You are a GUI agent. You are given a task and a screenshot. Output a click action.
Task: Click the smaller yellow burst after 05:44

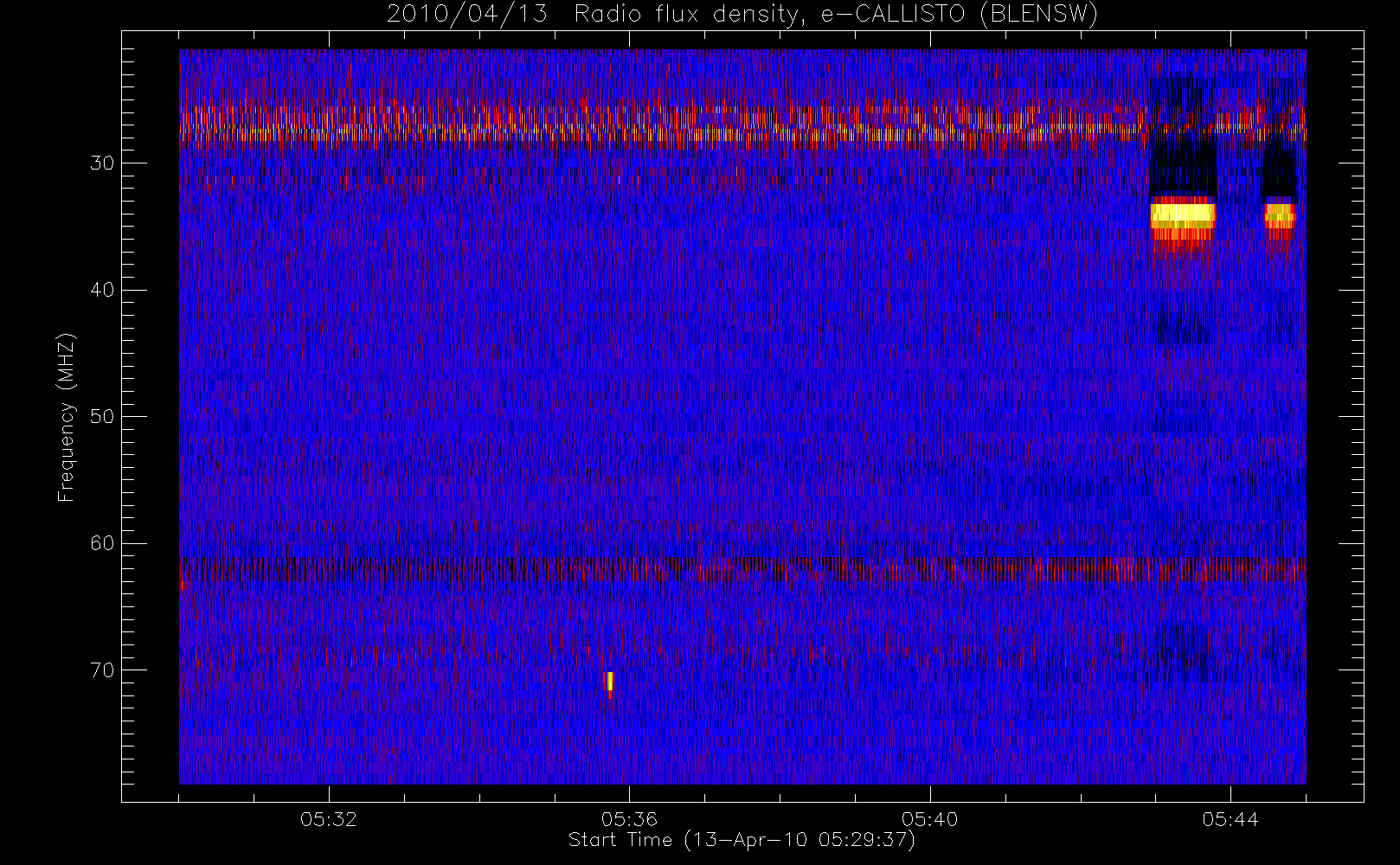[1280, 215]
